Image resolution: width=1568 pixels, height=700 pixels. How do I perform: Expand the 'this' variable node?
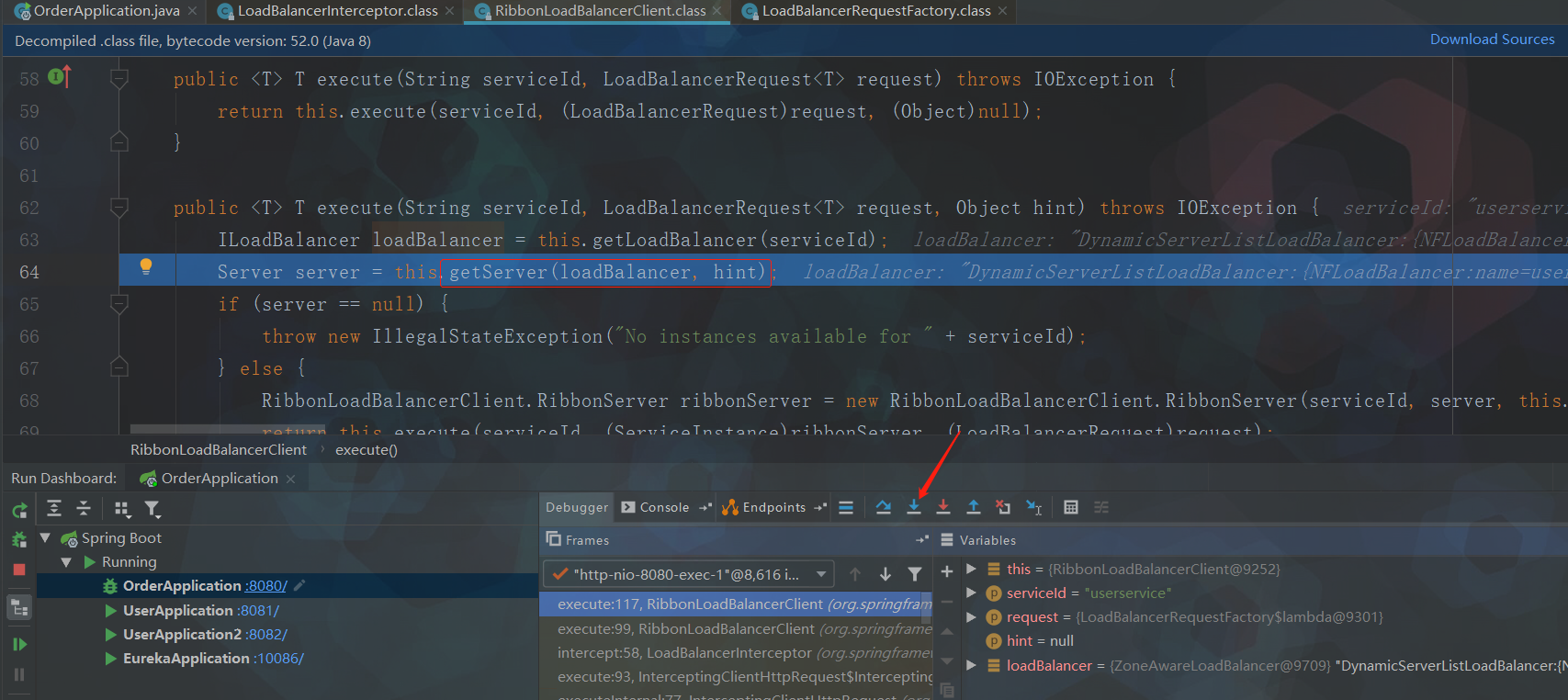coord(971,570)
